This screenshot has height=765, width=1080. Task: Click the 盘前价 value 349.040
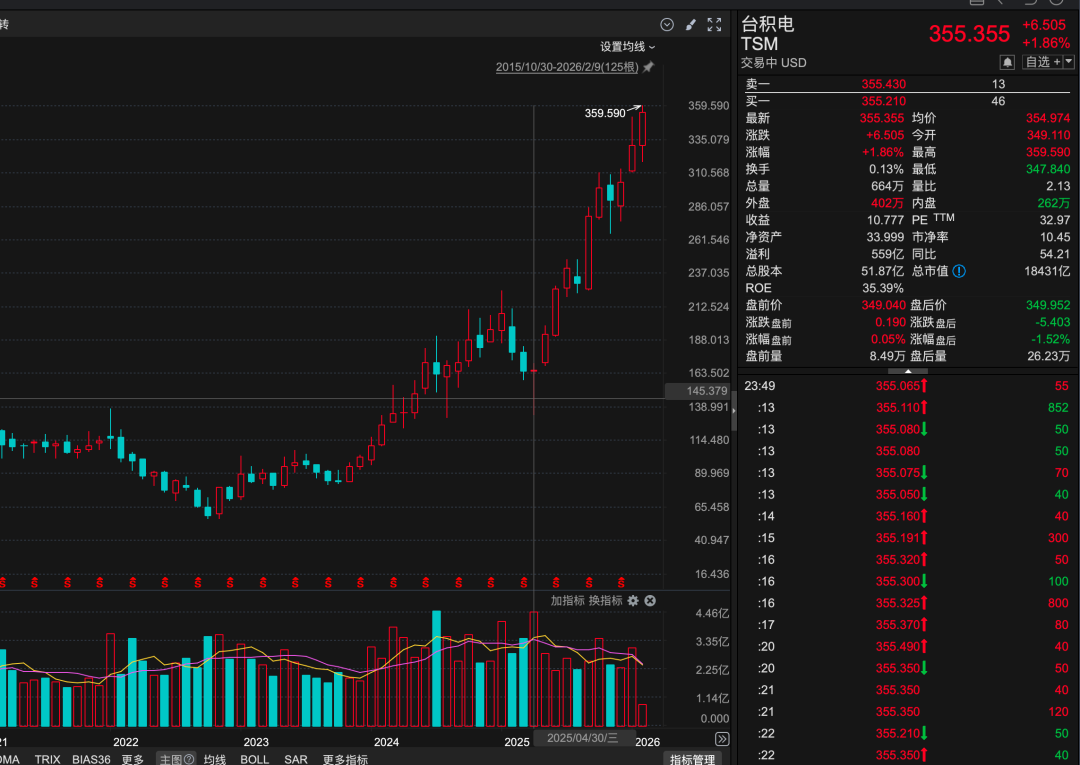pyautogui.click(x=884, y=305)
